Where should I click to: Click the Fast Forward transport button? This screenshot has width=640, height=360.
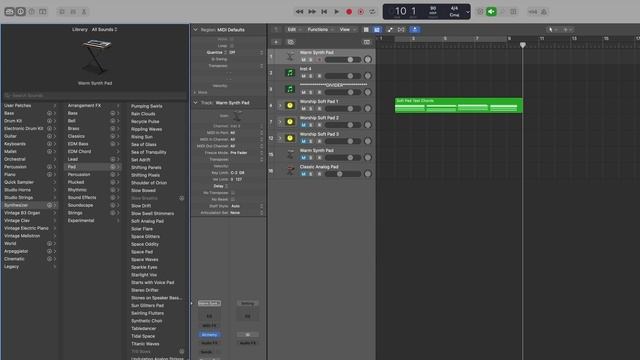(x=312, y=12)
